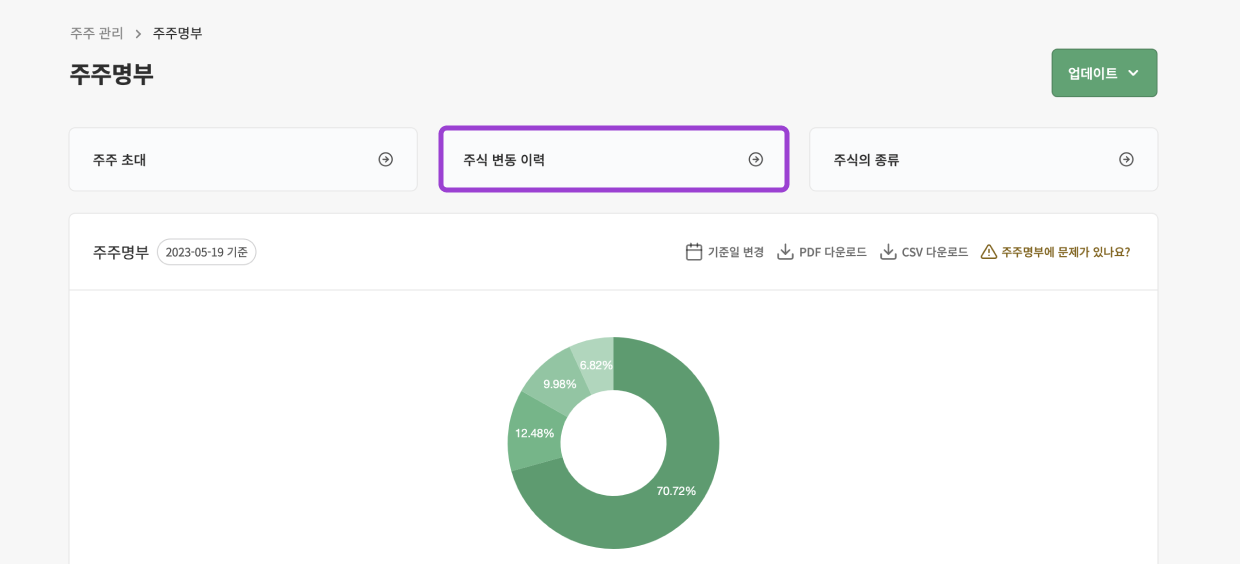
Task: Click the 2023-05-19 기준 date badge
Action: pyautogui.click(x=206, y=252)
